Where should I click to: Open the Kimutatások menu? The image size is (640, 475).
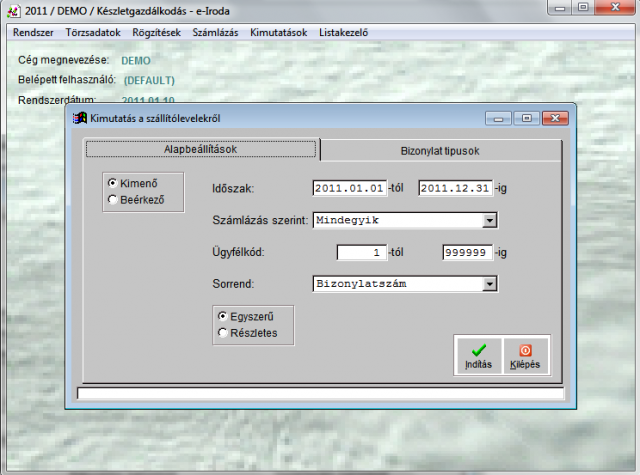click(x=279, y=33)
